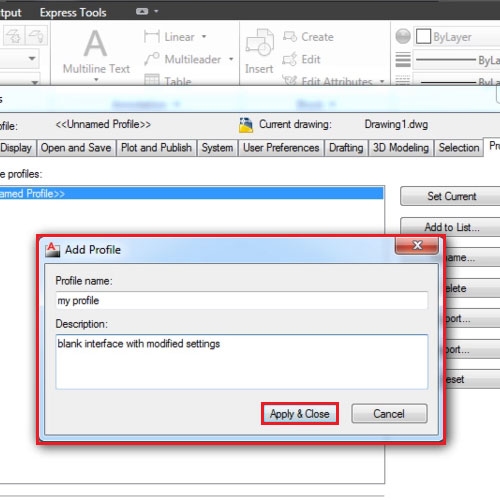
Task: Switch to the Open and Save tab
Action: (76, 148)
